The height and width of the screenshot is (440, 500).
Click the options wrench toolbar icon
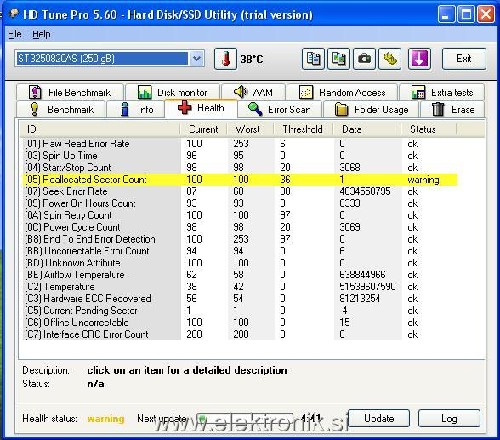(390, 59)
